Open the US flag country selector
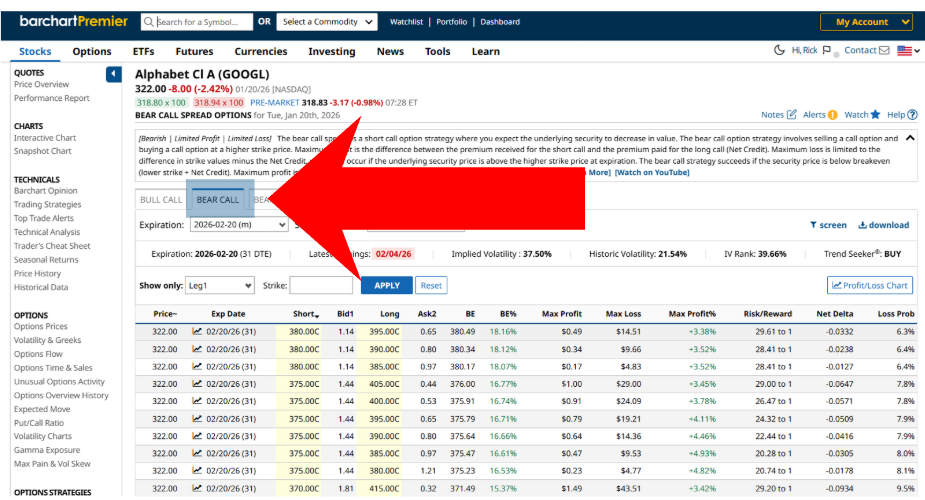 click(908, 51)
